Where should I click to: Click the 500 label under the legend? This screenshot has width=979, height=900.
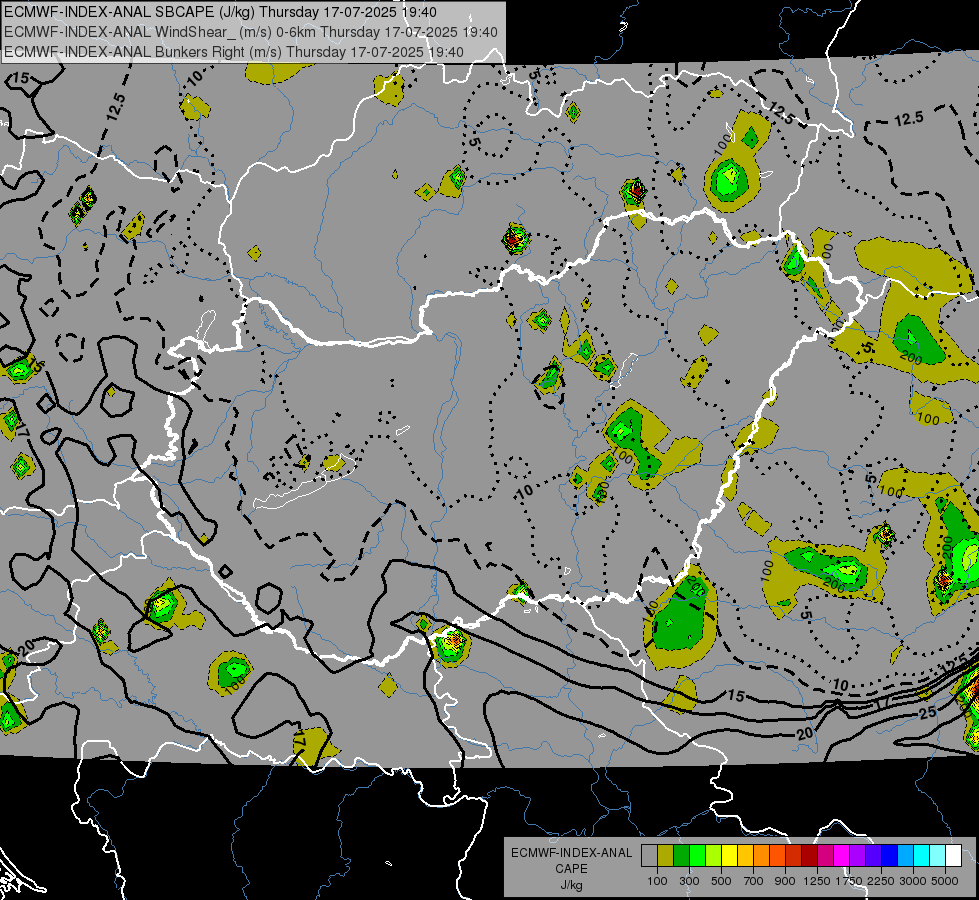[x=721, y=881]
